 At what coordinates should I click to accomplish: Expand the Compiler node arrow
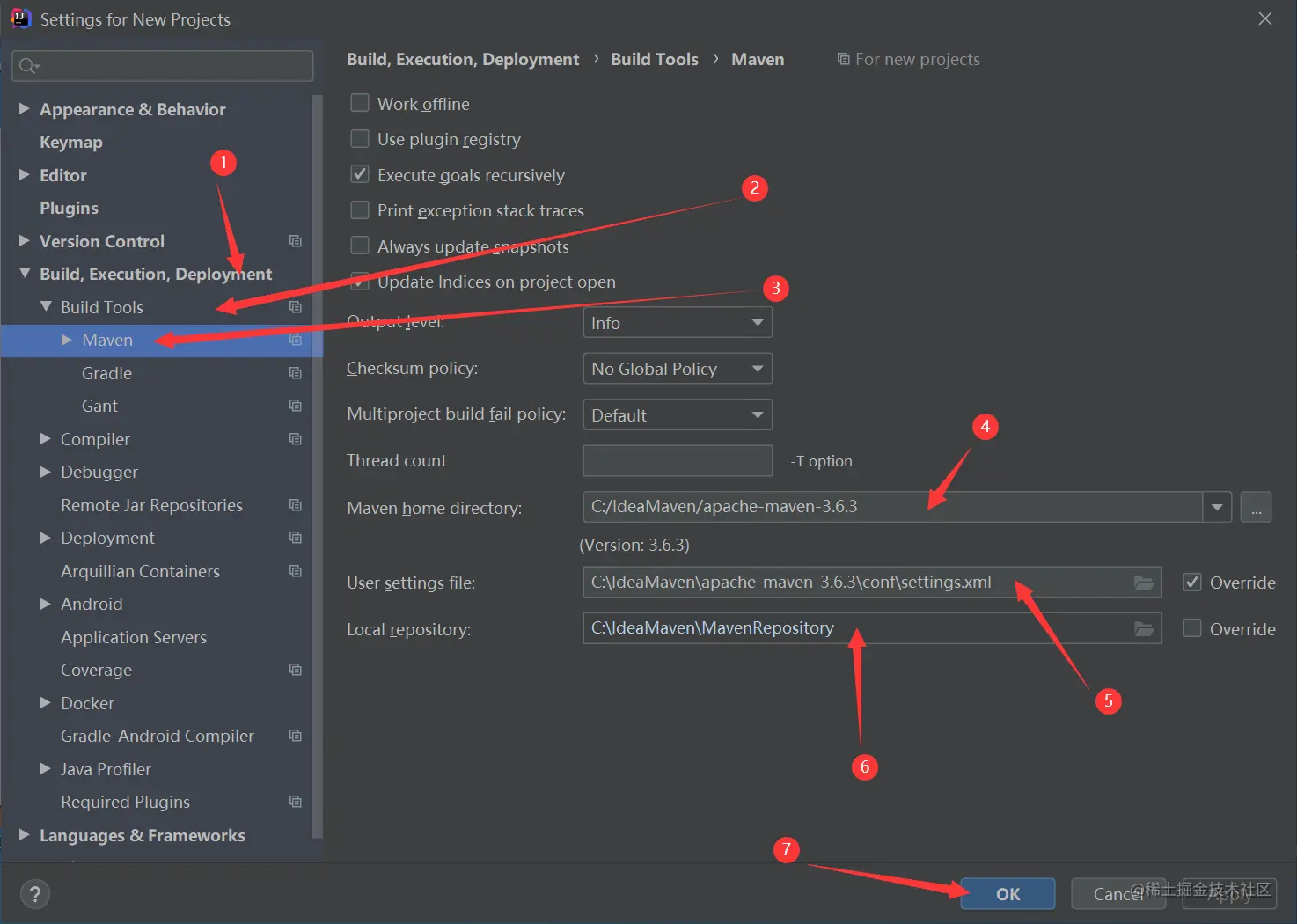(46, 438)
